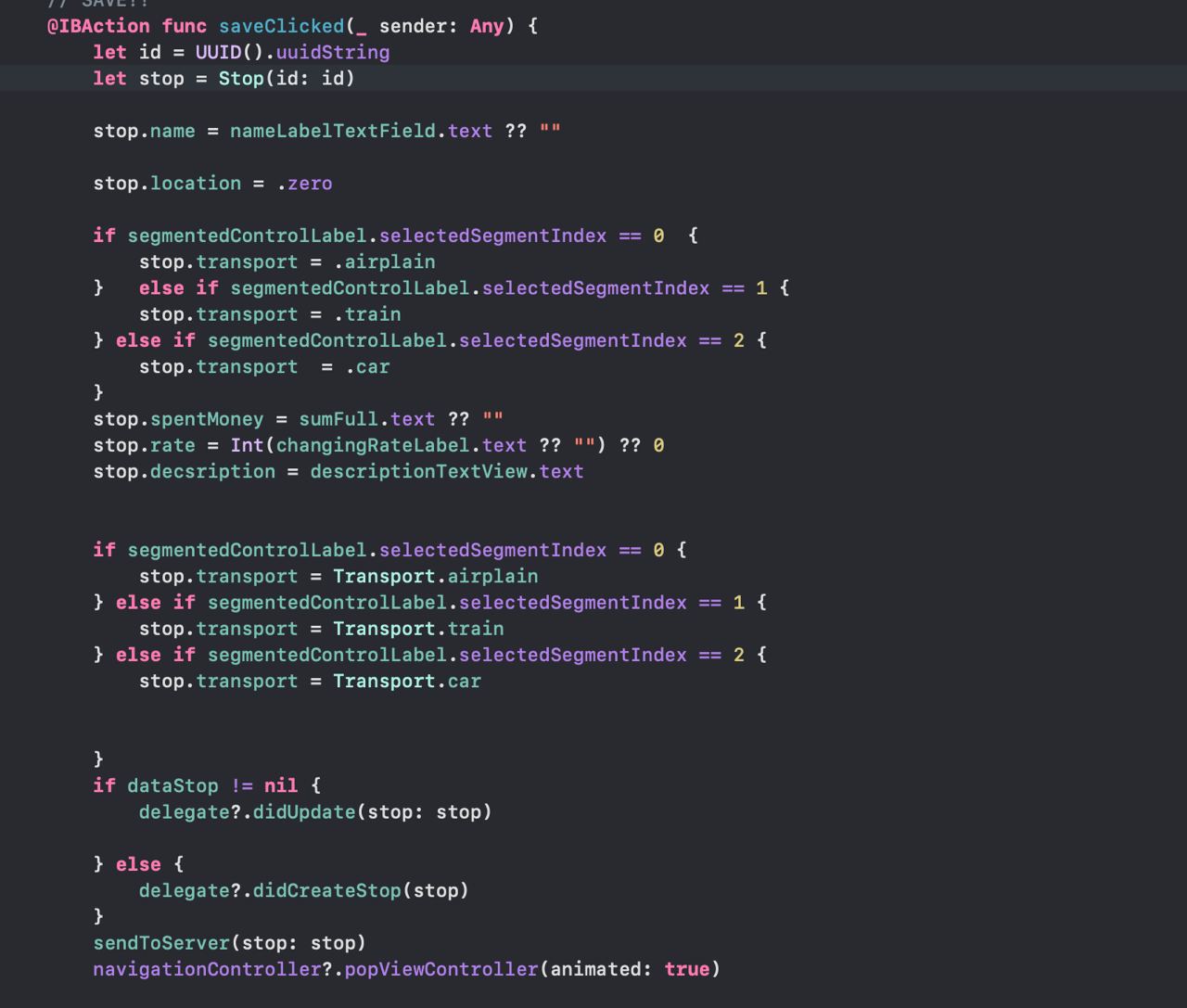Click Transport.car value

click(407, 682)
